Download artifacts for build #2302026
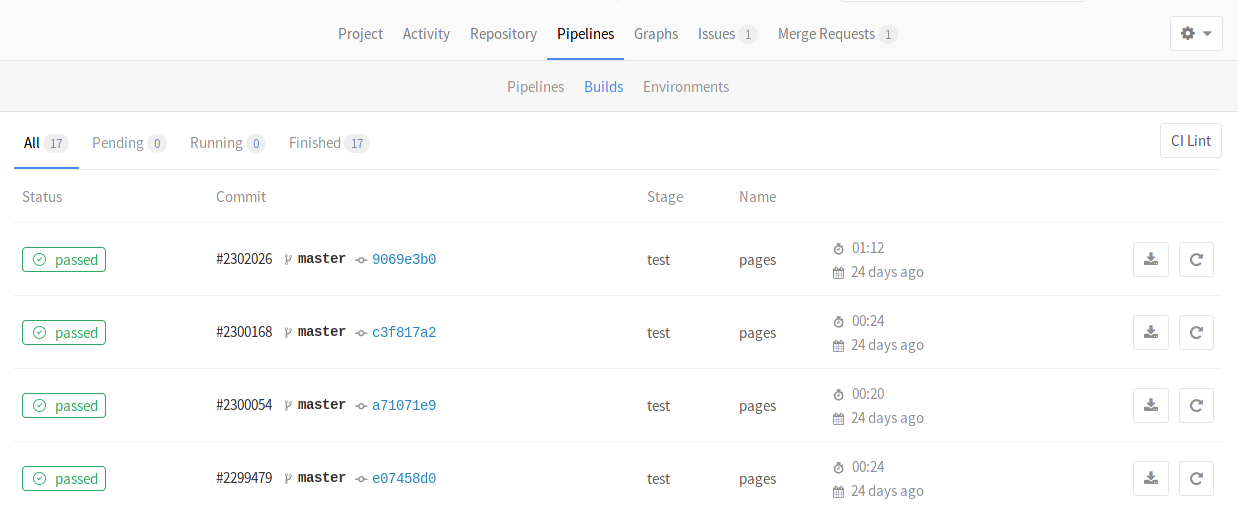 pyautogui.click(x=1150, y=260)
